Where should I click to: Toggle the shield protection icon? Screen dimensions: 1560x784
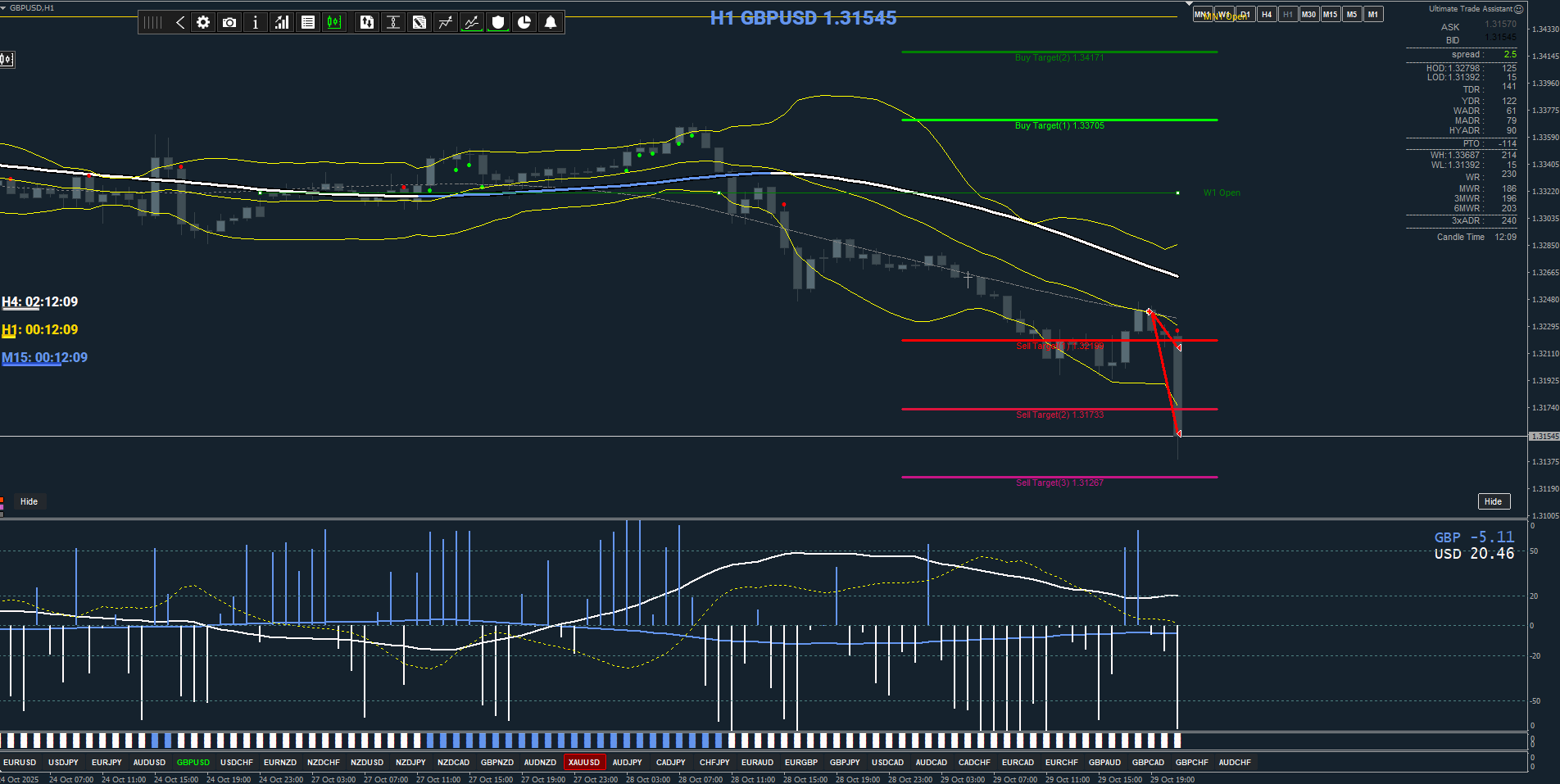coord(498,22)
